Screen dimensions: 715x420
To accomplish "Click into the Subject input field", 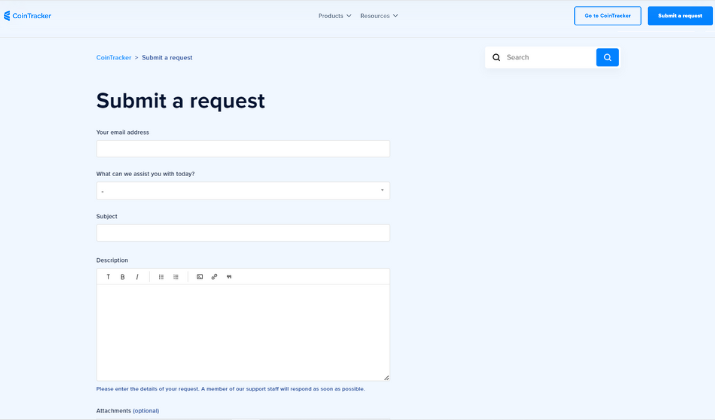I will pos(243,233).
